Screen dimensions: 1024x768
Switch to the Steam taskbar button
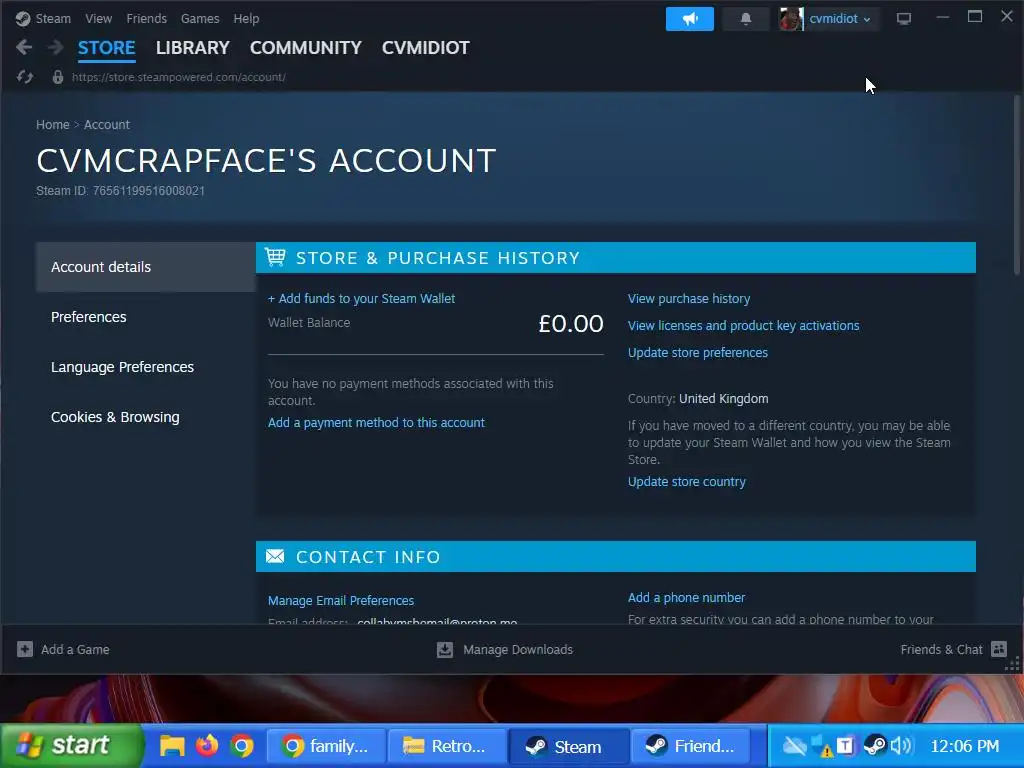click(568, 746)
